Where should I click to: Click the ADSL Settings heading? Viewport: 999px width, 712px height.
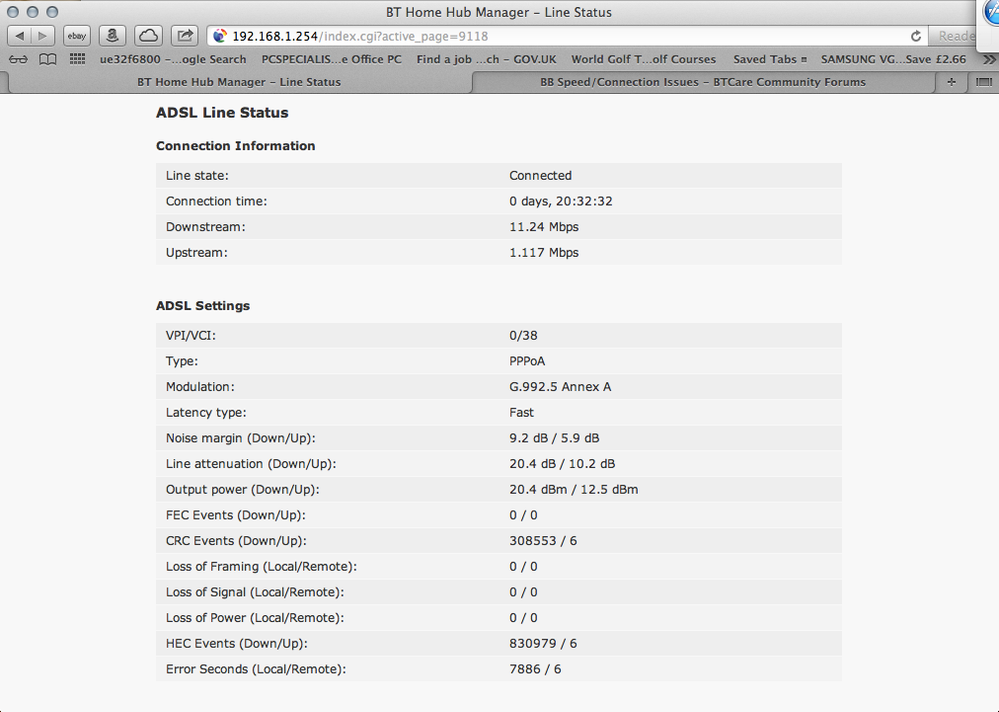(203, 306)
